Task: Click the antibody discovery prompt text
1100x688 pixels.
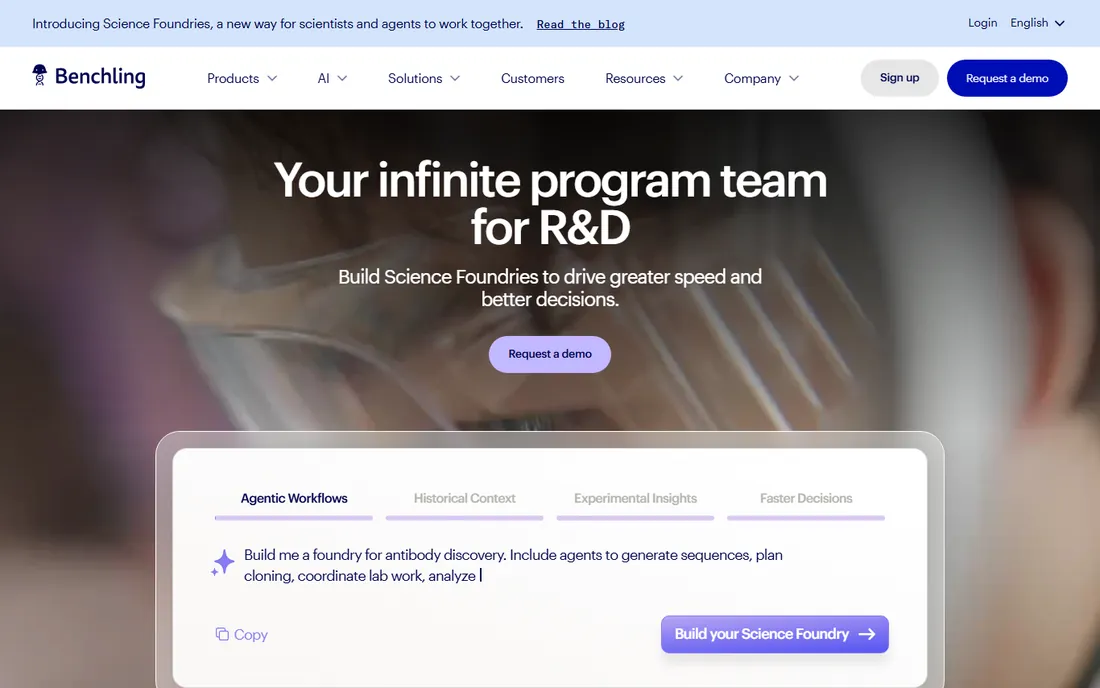Action: (514, 565)
